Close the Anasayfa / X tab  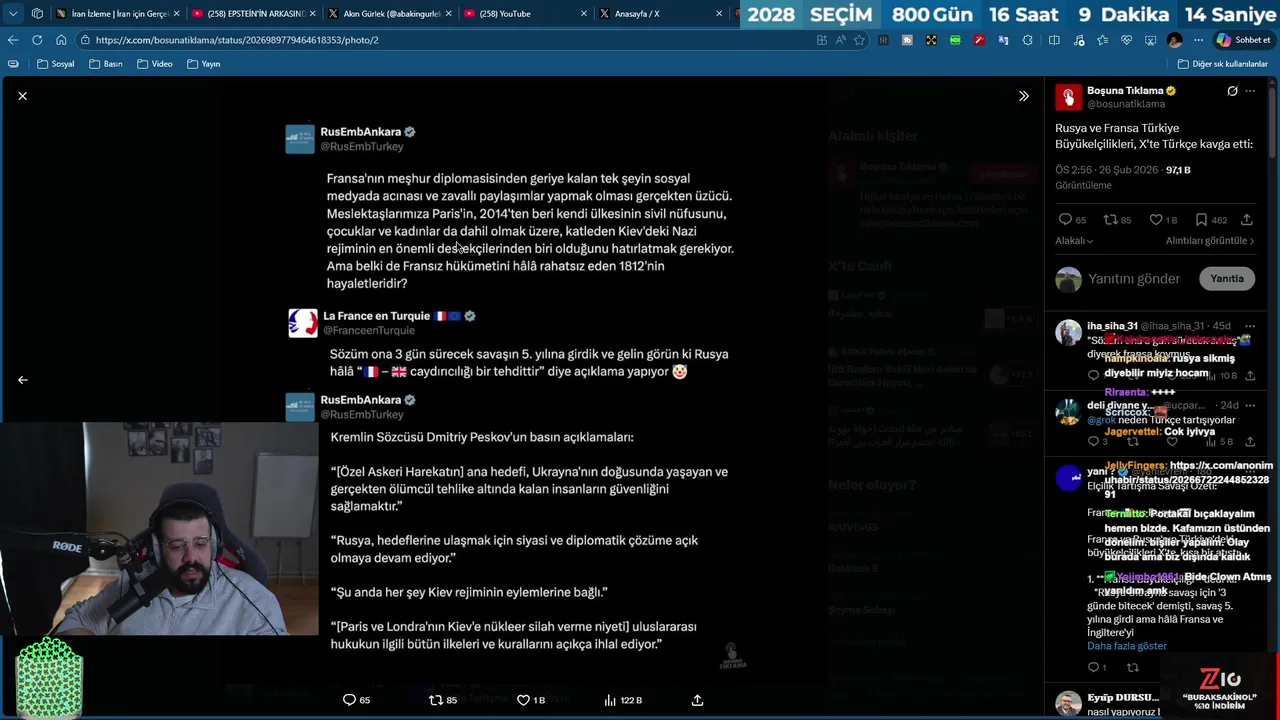(x=719, y=14)
